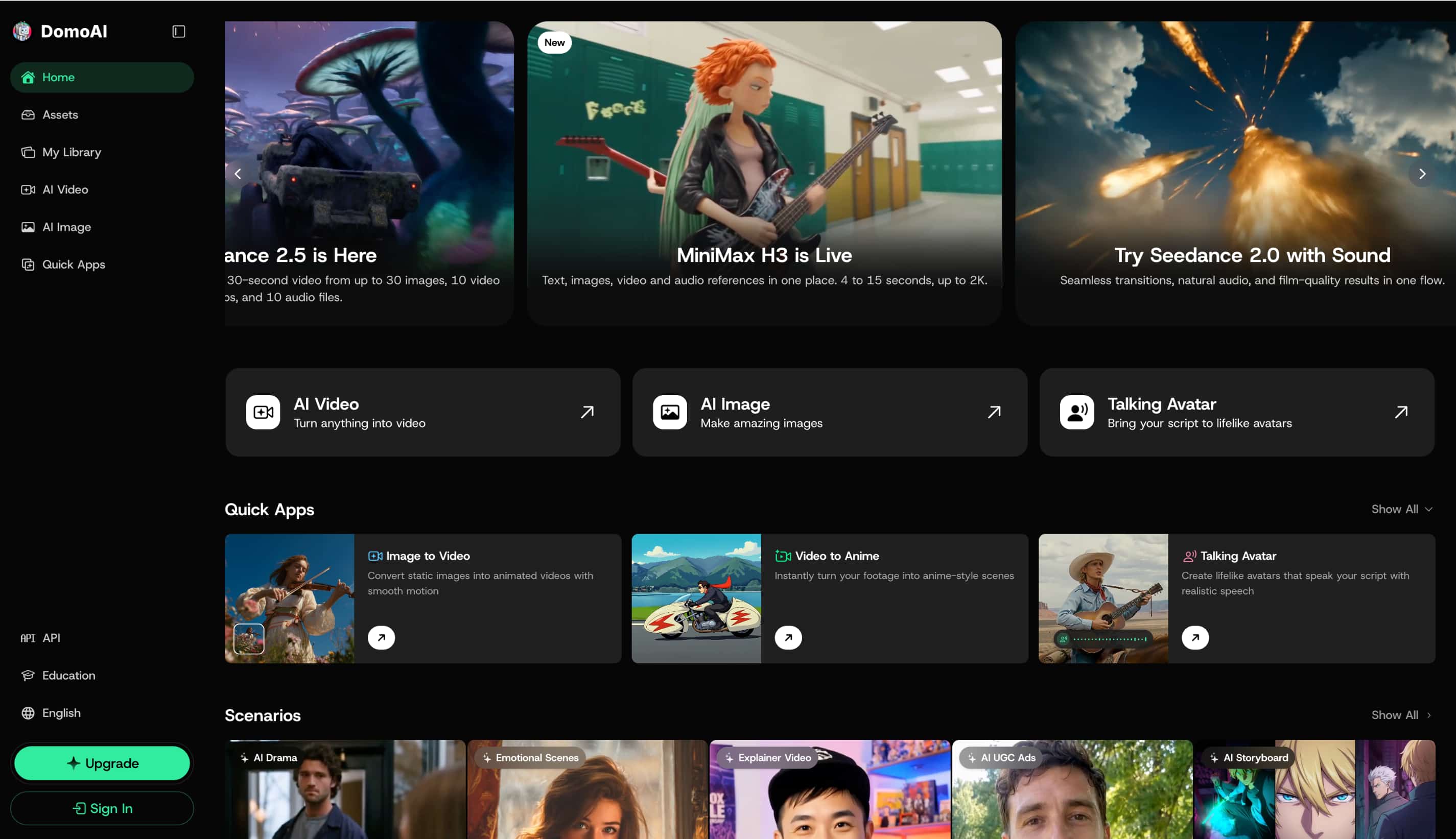Image resolution: width=1456 pixels, height=839 pixels.
Task: Click the Quick Apps section heading
Action: pyautogui.click(x=269, y=510)
